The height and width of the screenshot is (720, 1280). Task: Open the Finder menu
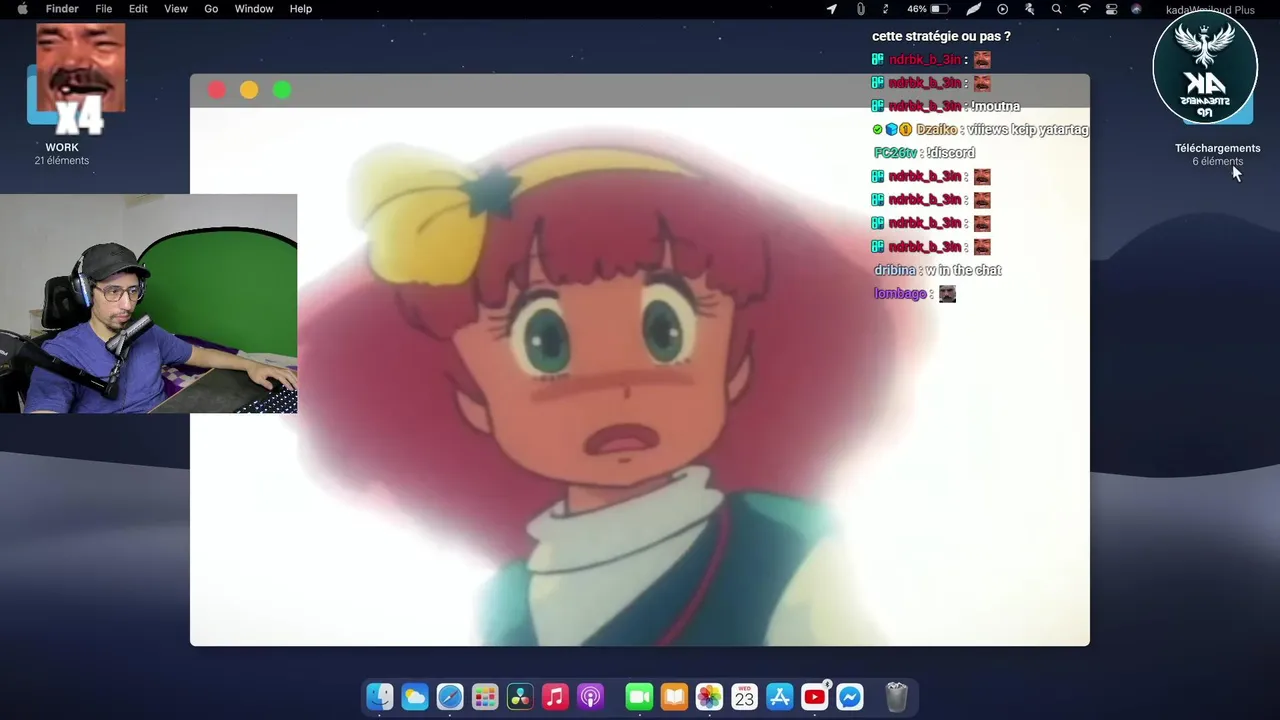point(62,9)
